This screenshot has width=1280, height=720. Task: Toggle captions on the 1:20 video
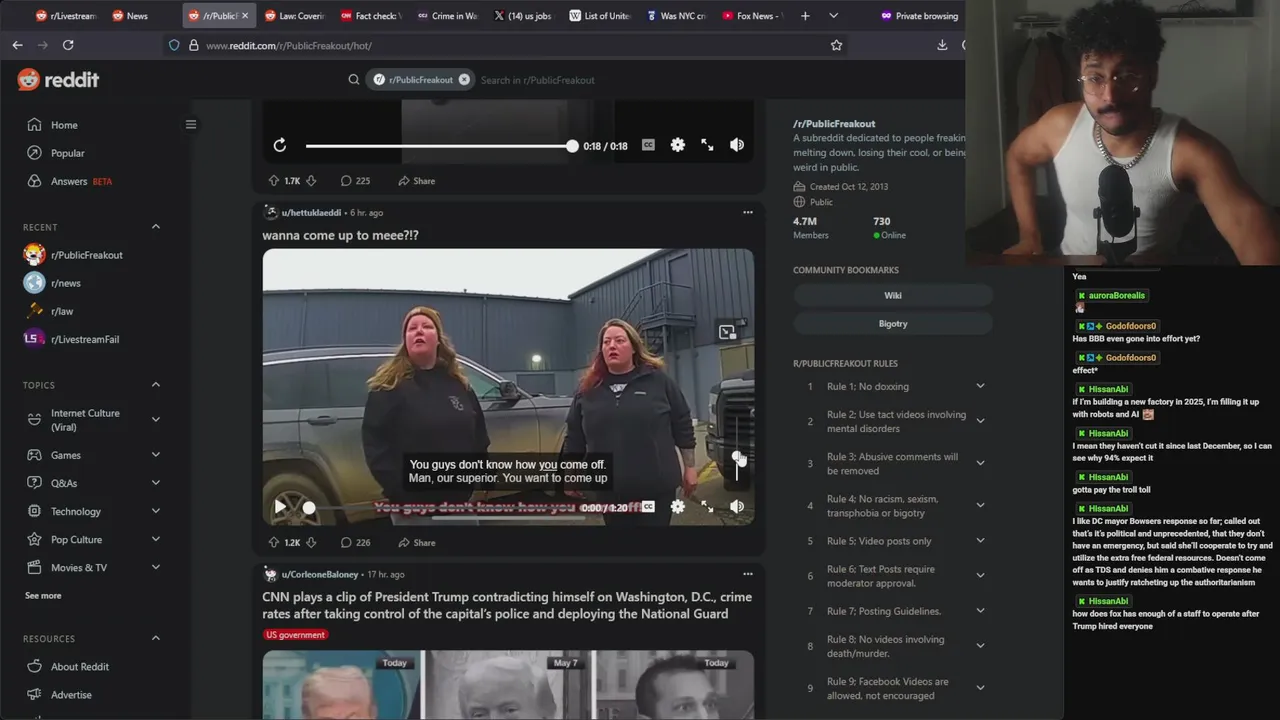[x=648, y=507]
